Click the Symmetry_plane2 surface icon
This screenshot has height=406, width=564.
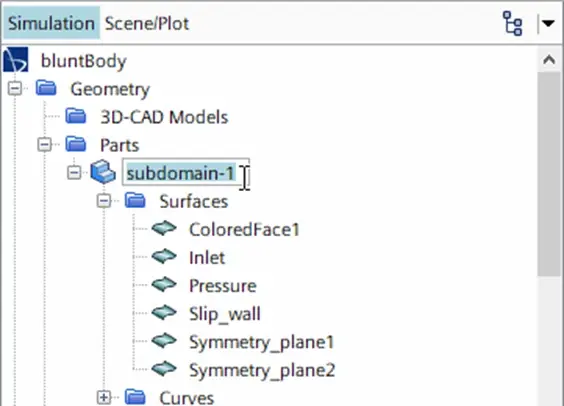click(164, 369)
